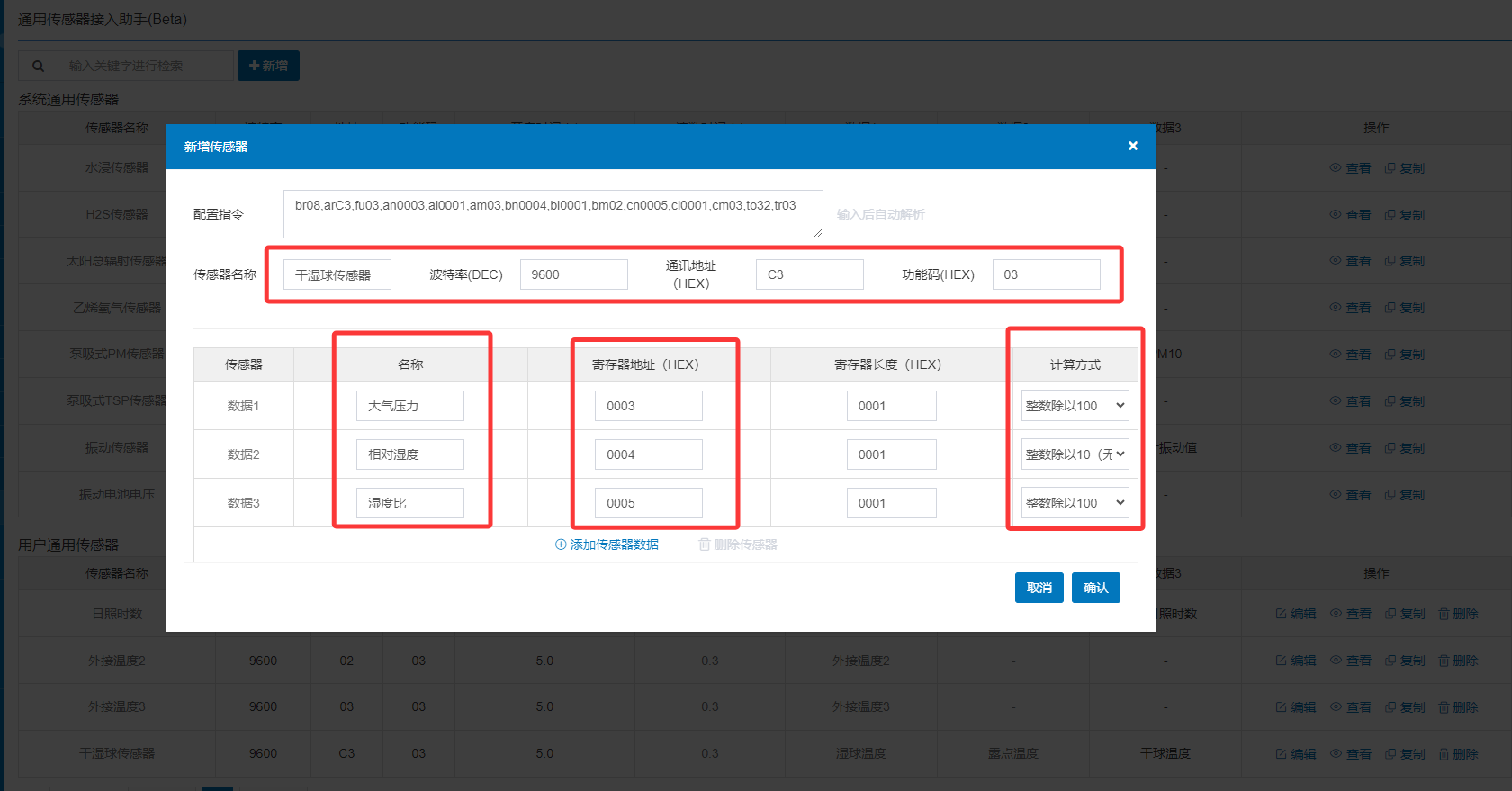Close the 新增传感器 dialog
The image size is (1512, 791).
coord(1133,146)
